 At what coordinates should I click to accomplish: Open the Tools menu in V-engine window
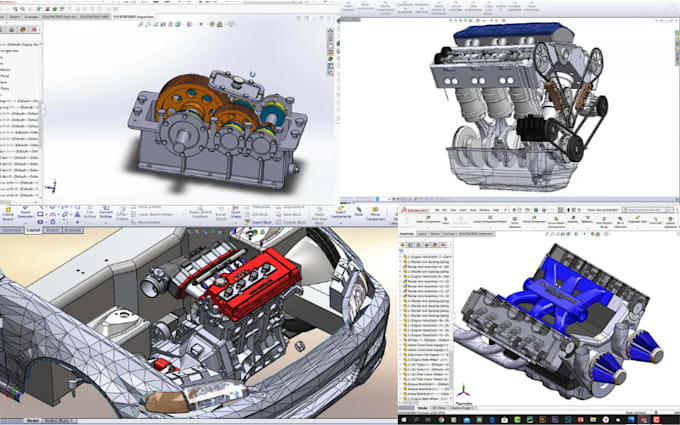point(473,210)
